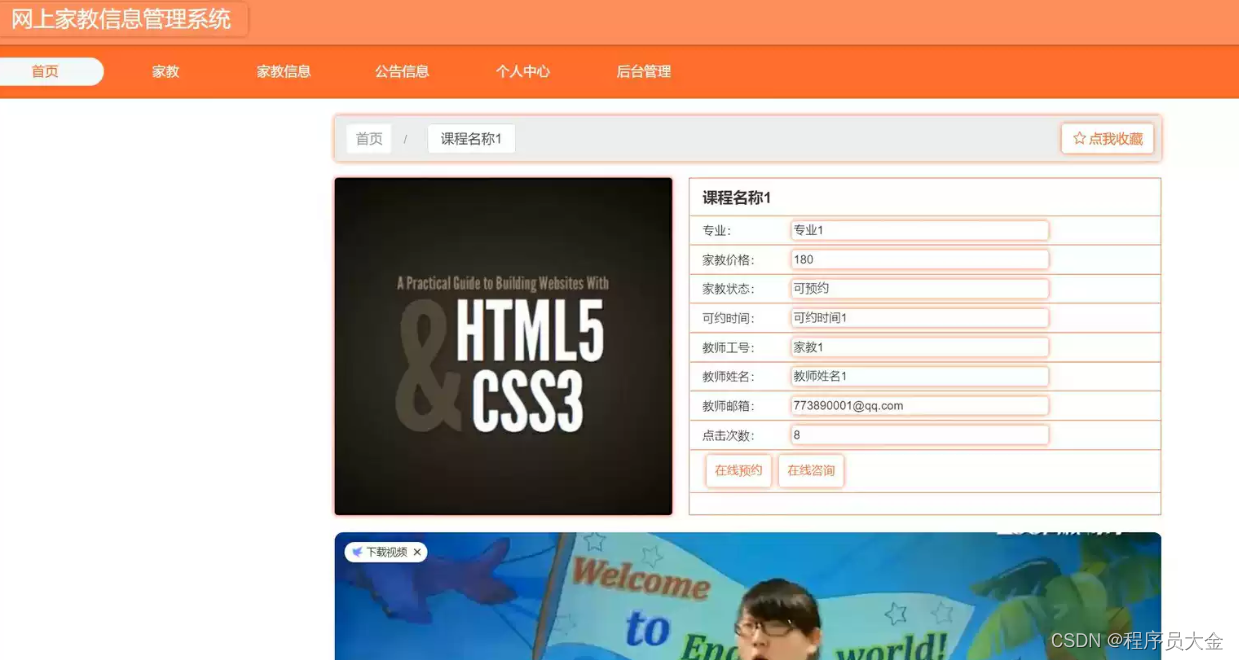
Task: Click the 点击次数: label text
Action: pos(728,436)
